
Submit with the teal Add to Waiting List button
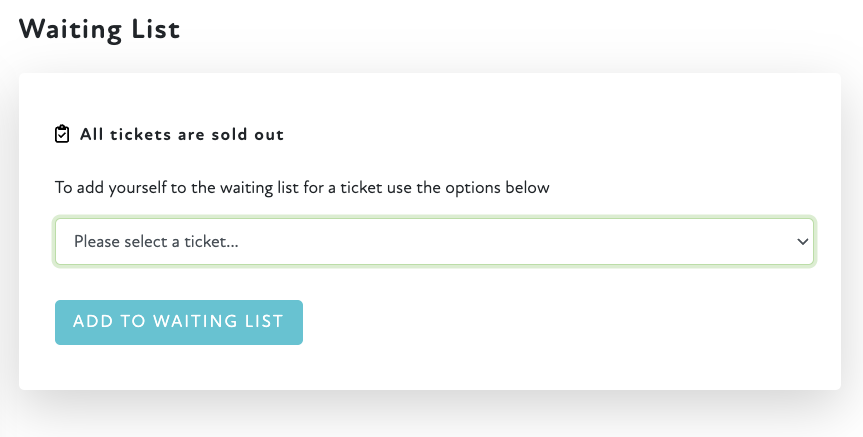178,322
